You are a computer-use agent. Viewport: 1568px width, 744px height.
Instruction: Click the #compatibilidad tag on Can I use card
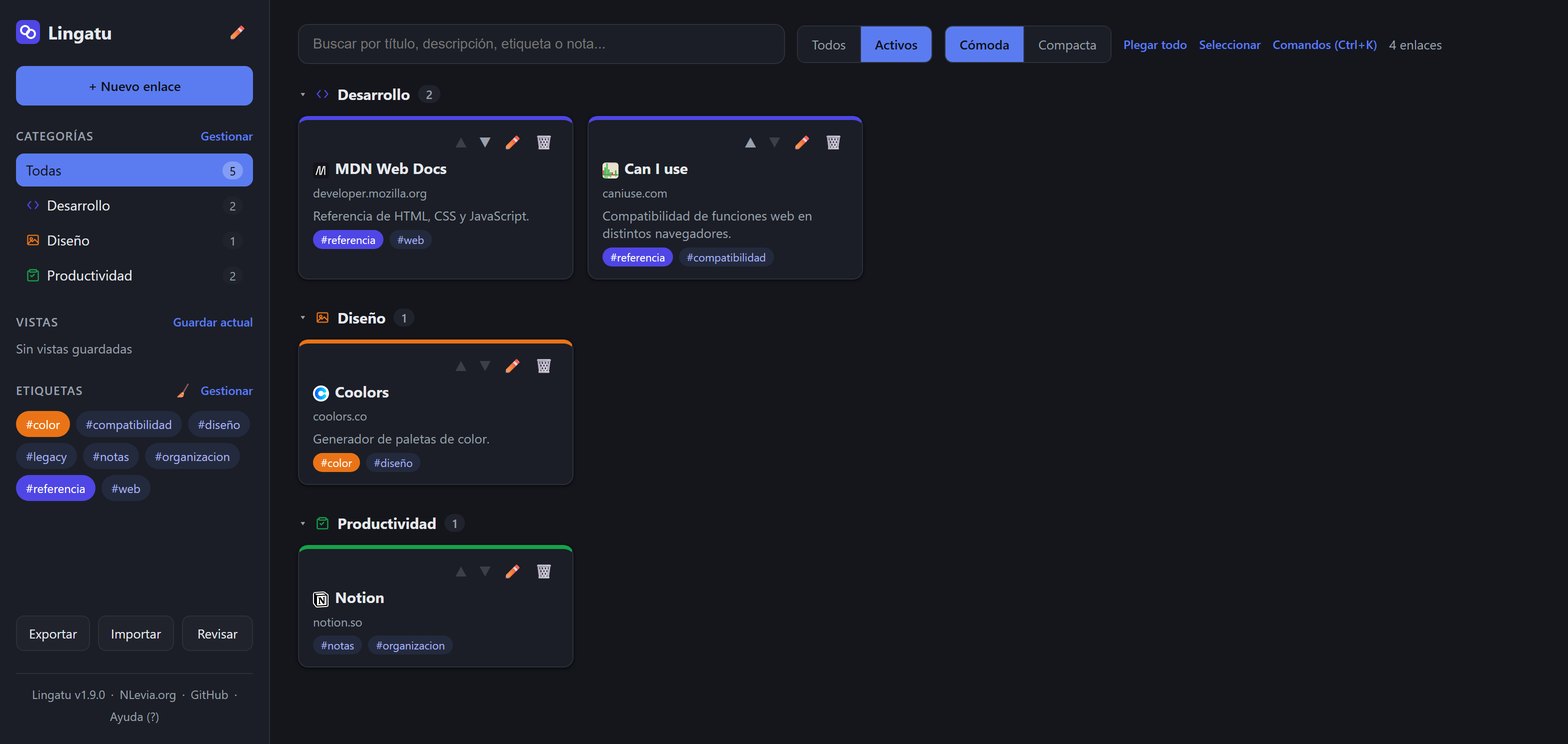click(726, 258)
